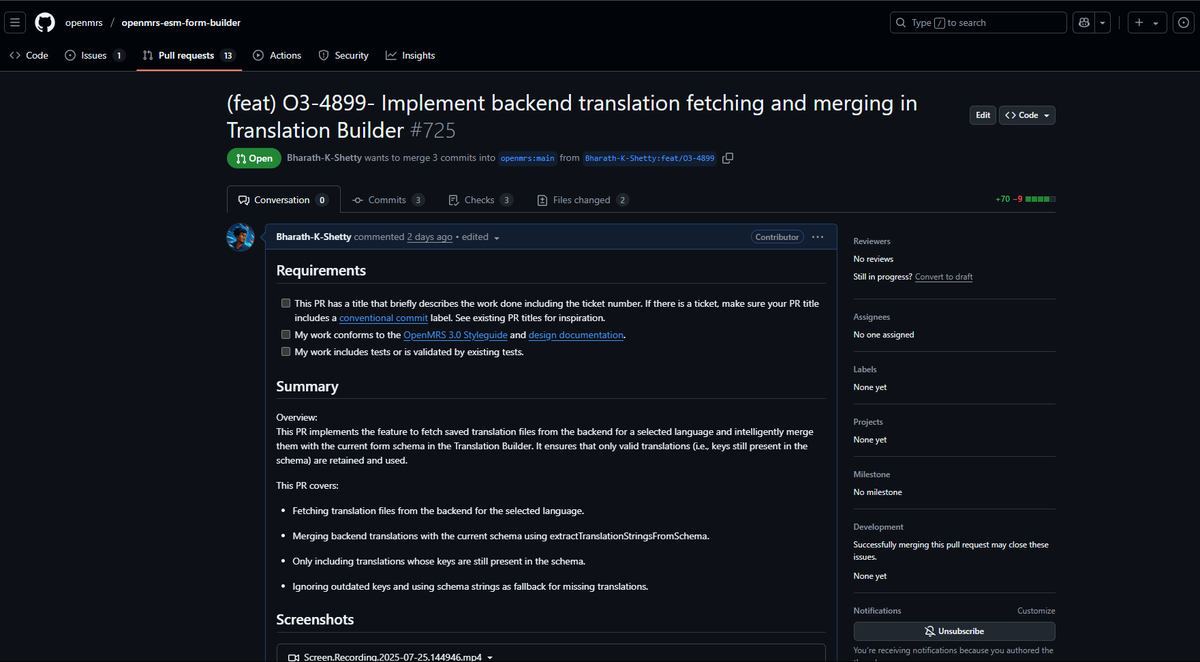Click the Unsubscribe button

(x=954, y=631)
